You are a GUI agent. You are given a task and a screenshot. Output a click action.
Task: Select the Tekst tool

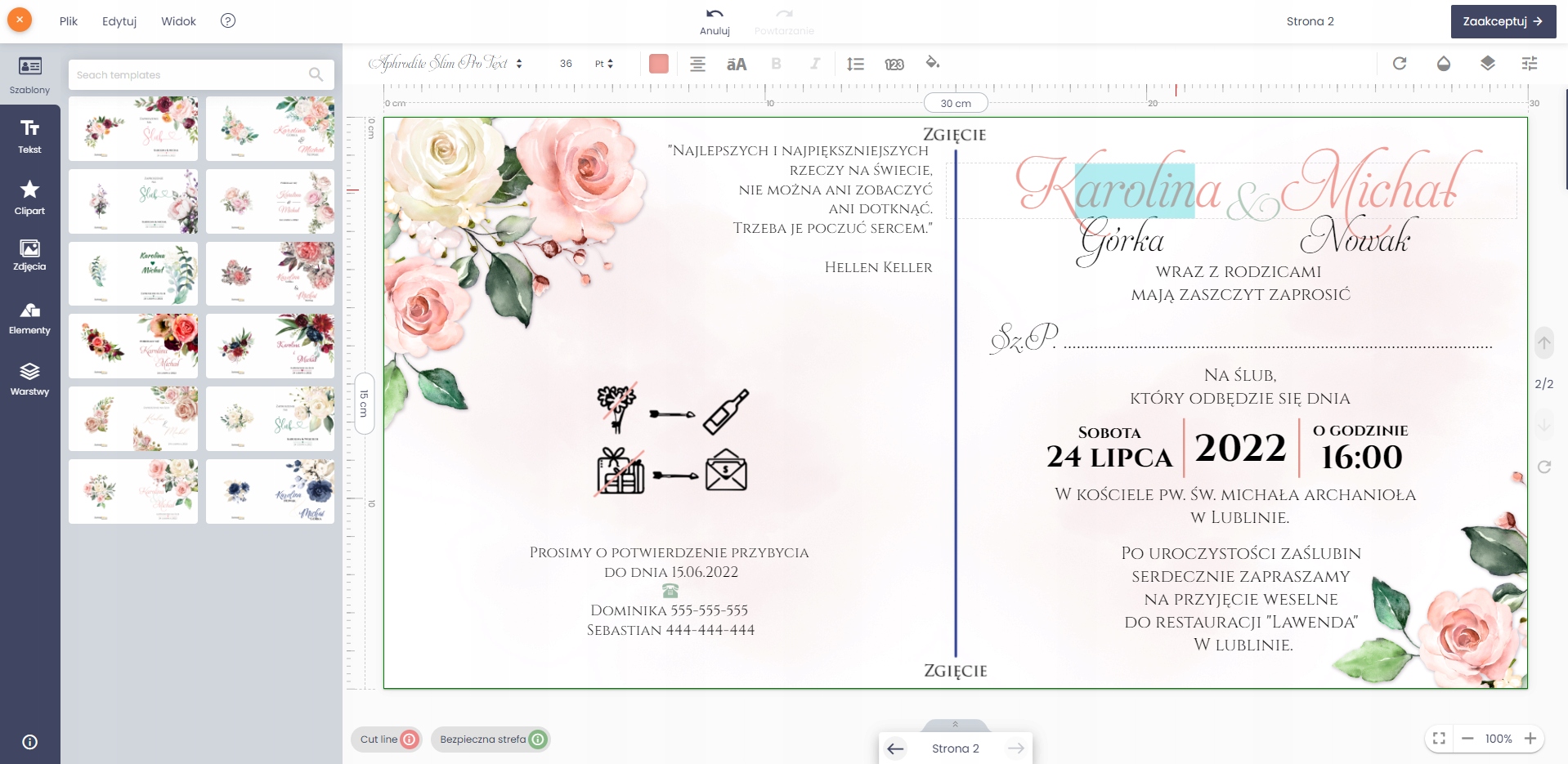pyautogui.click(x=29, y=136)
